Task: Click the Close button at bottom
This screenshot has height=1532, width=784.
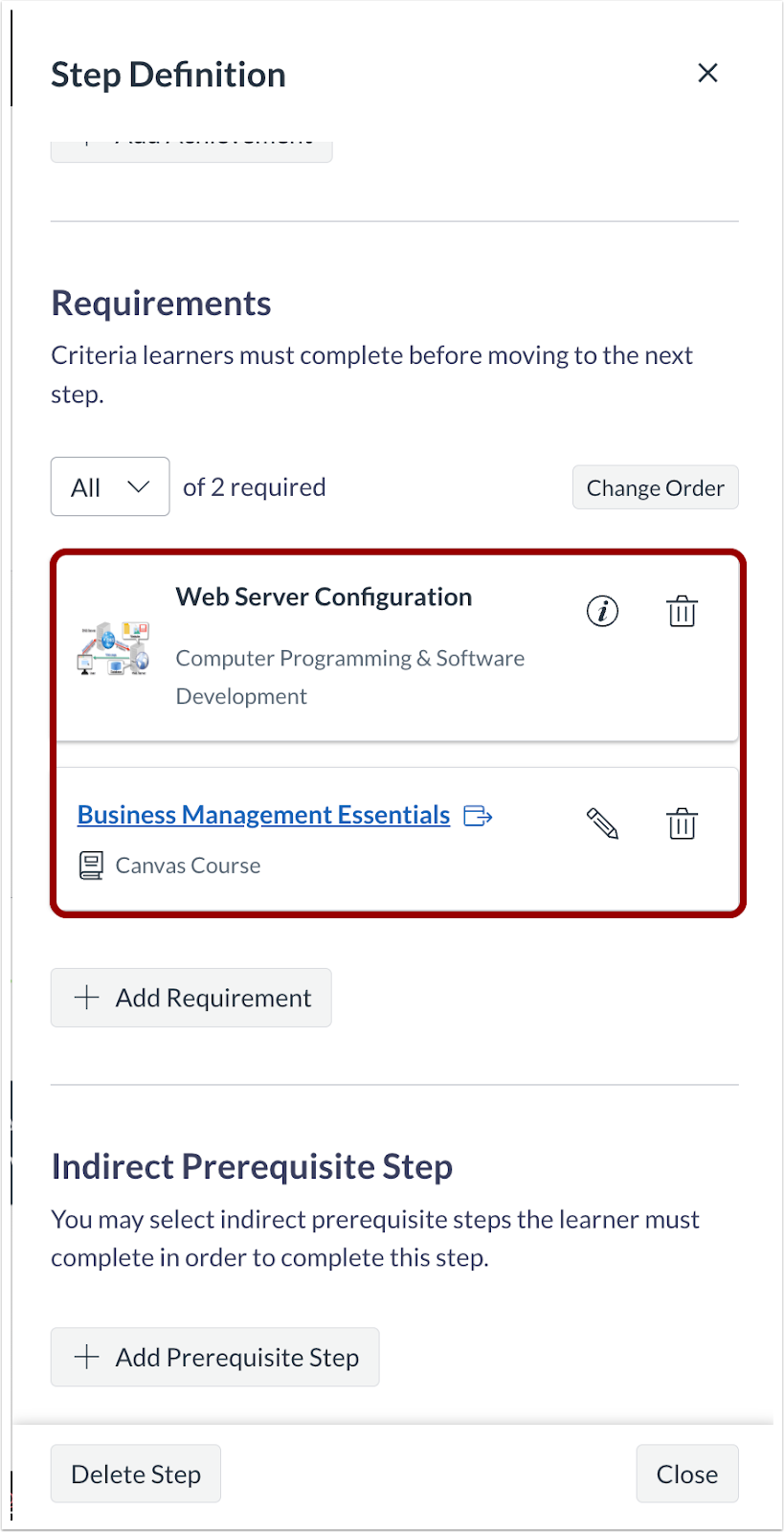Action: (x=686, y=1474)
